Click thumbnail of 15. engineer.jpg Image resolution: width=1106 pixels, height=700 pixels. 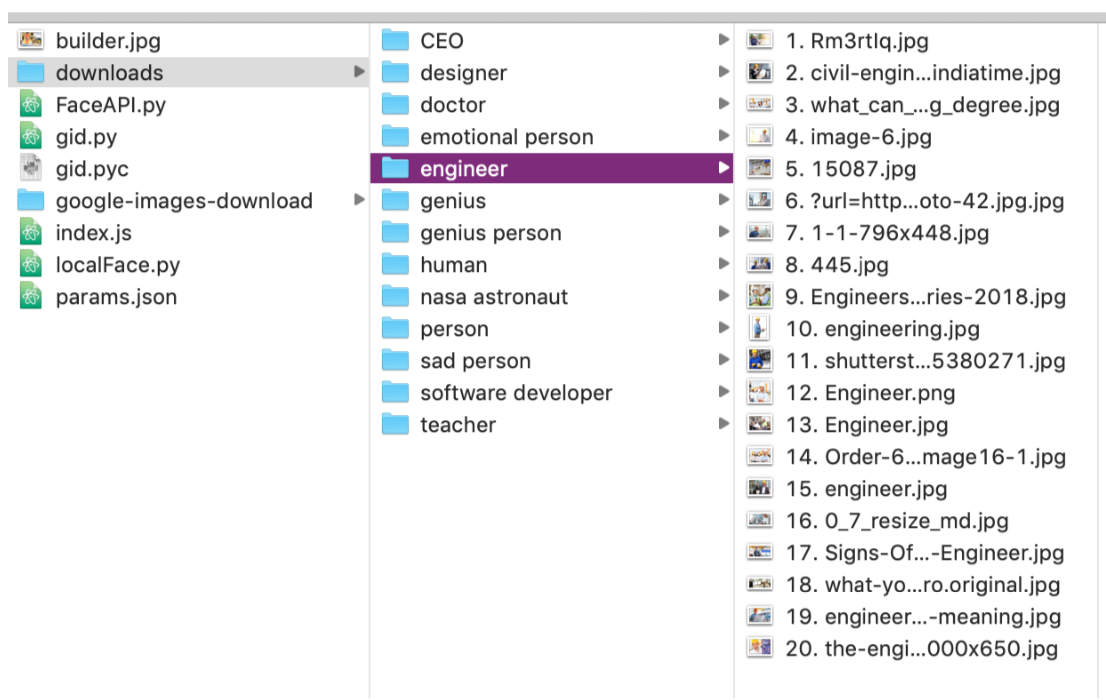[760, 488]
